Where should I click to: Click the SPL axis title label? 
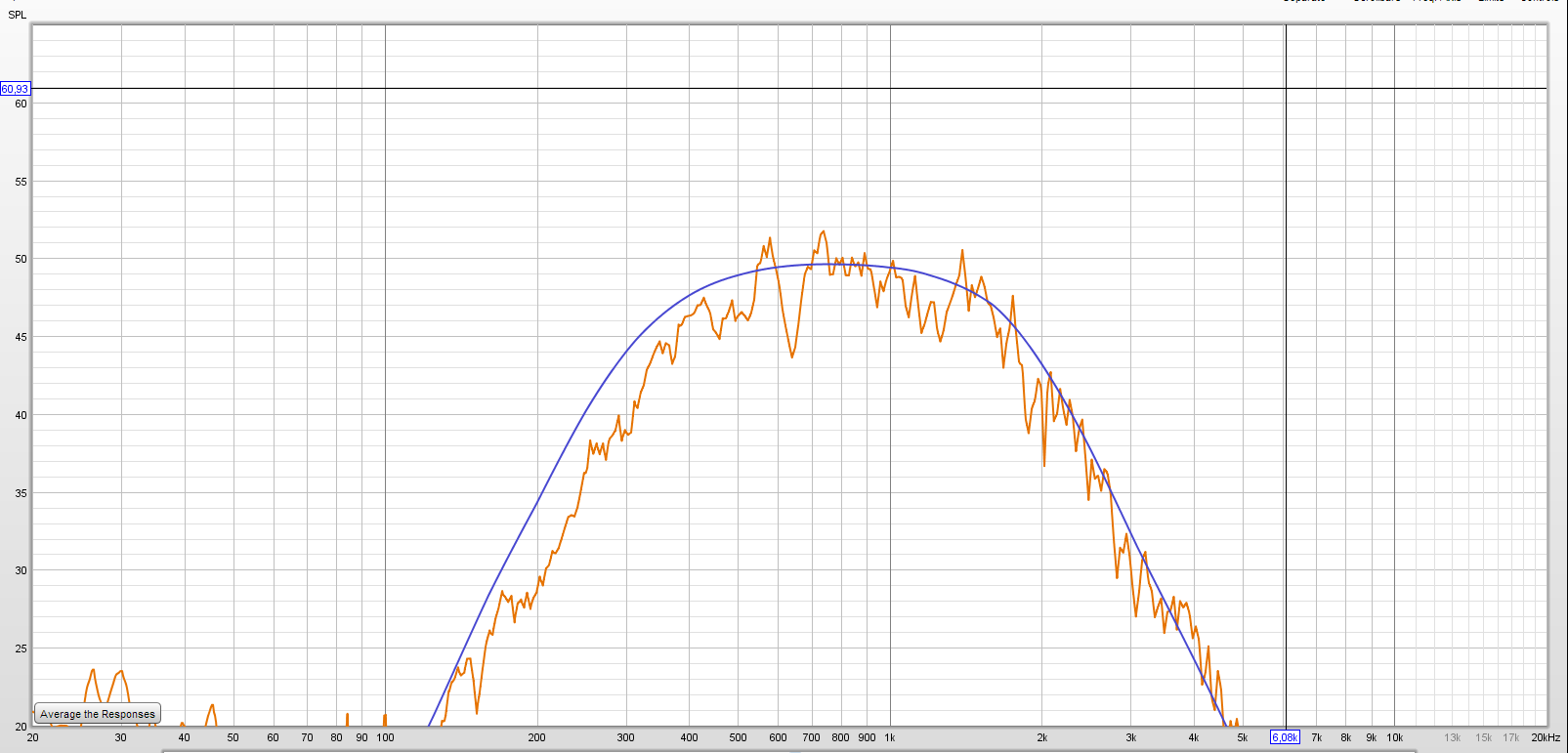click(x=18, y=15)
